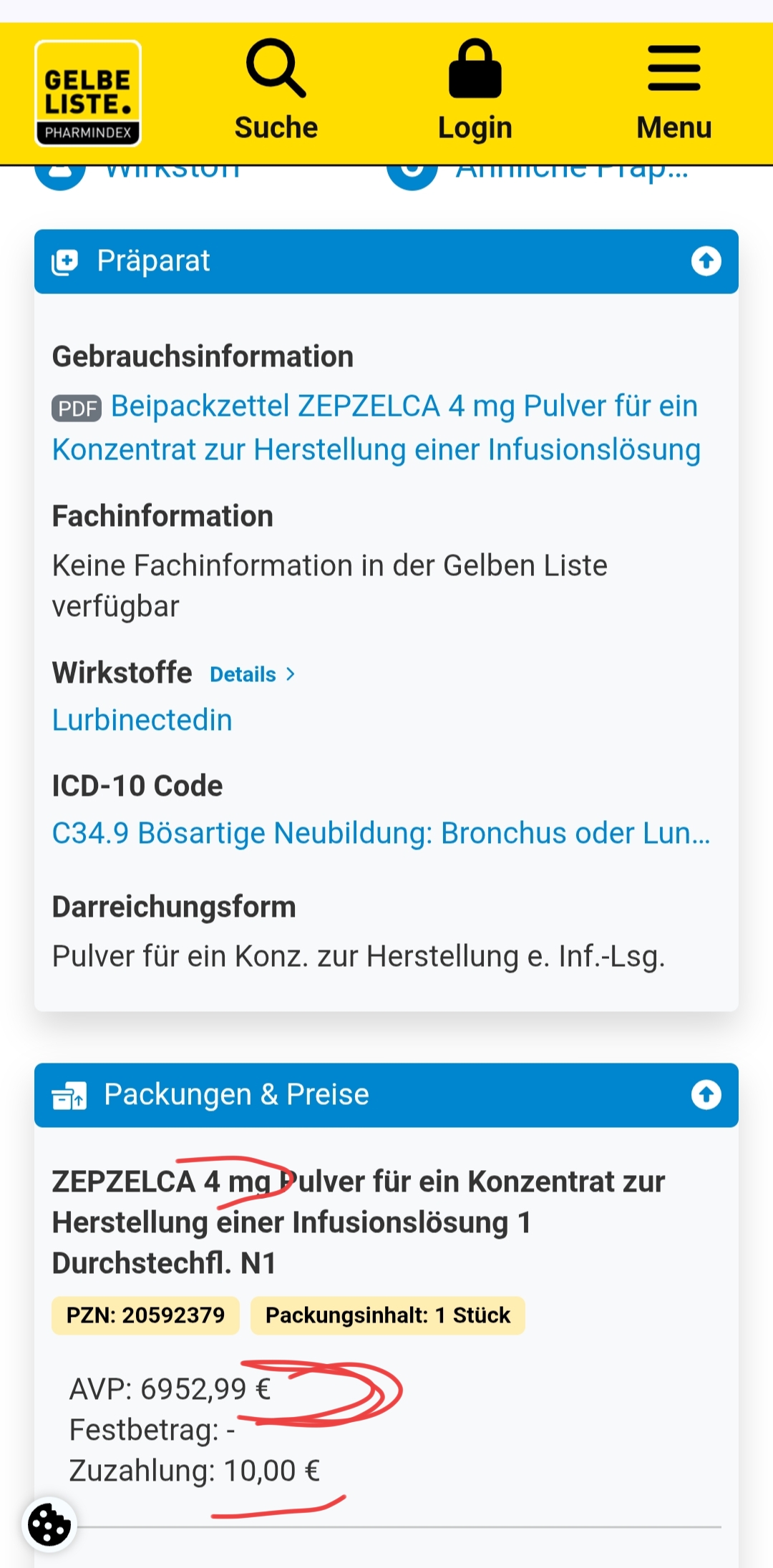
Task: Open the Gelbe Liste Pharmindex logo
Action: [88, 93]
